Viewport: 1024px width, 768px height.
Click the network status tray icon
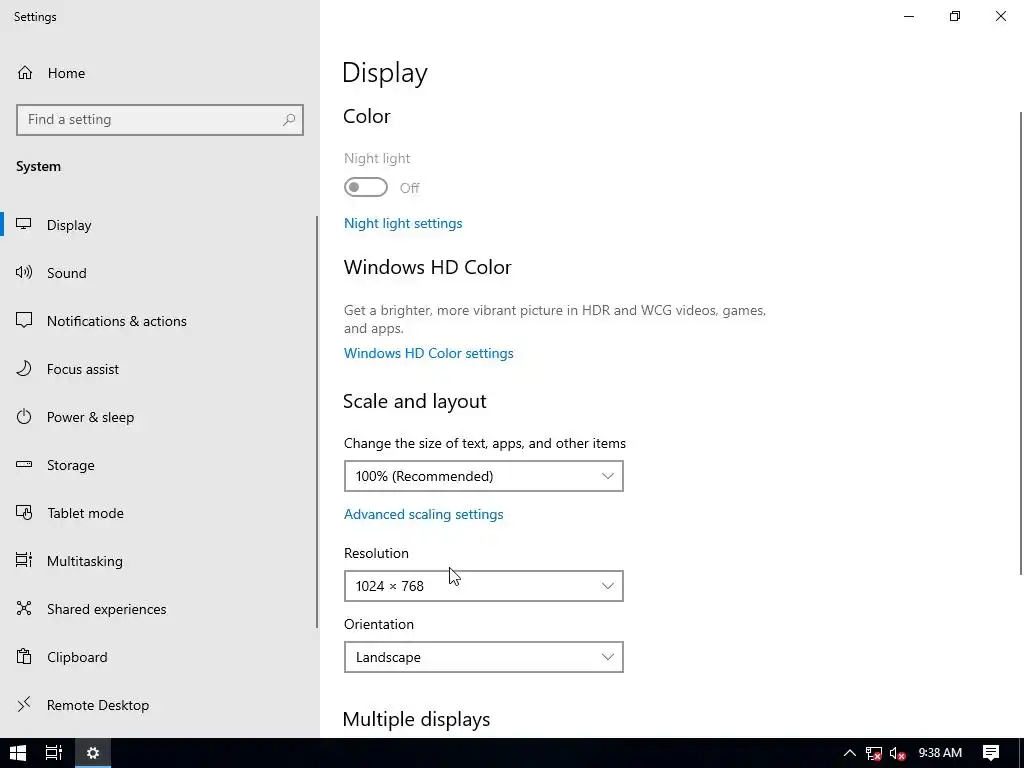tap(874, 754)
